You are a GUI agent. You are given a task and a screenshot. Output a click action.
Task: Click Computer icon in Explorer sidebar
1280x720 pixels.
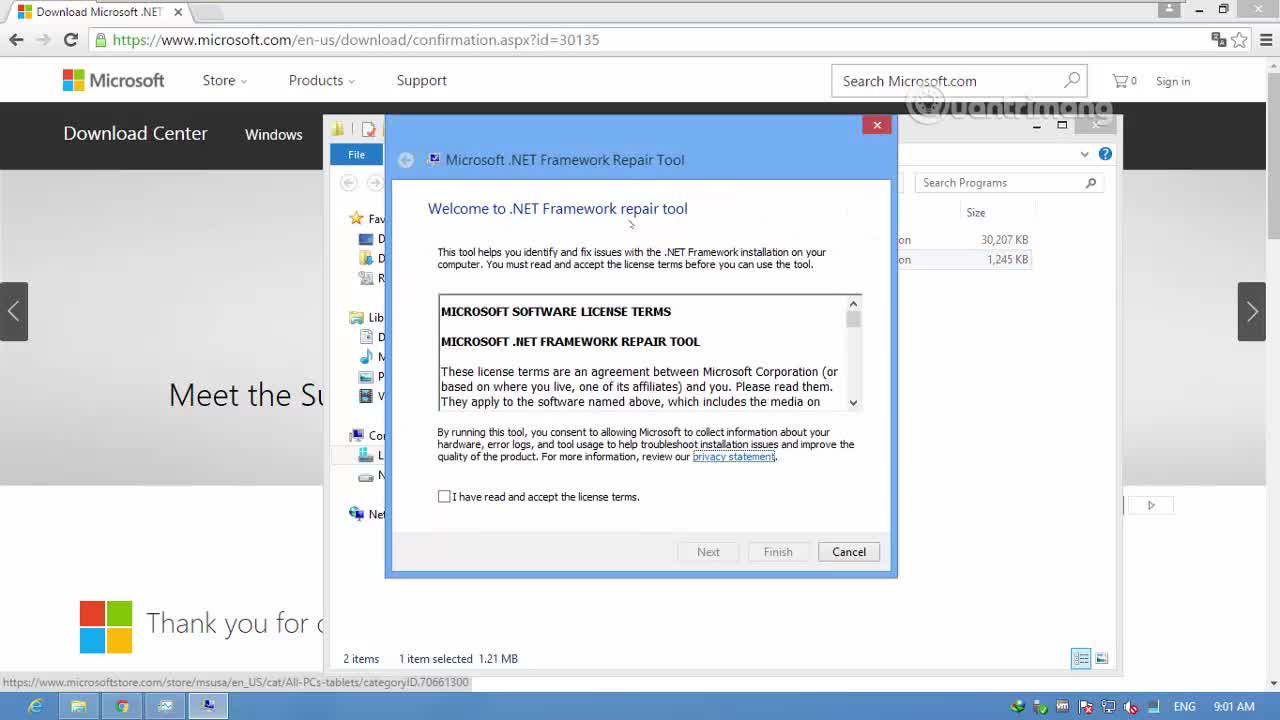(x=357, y=436)
